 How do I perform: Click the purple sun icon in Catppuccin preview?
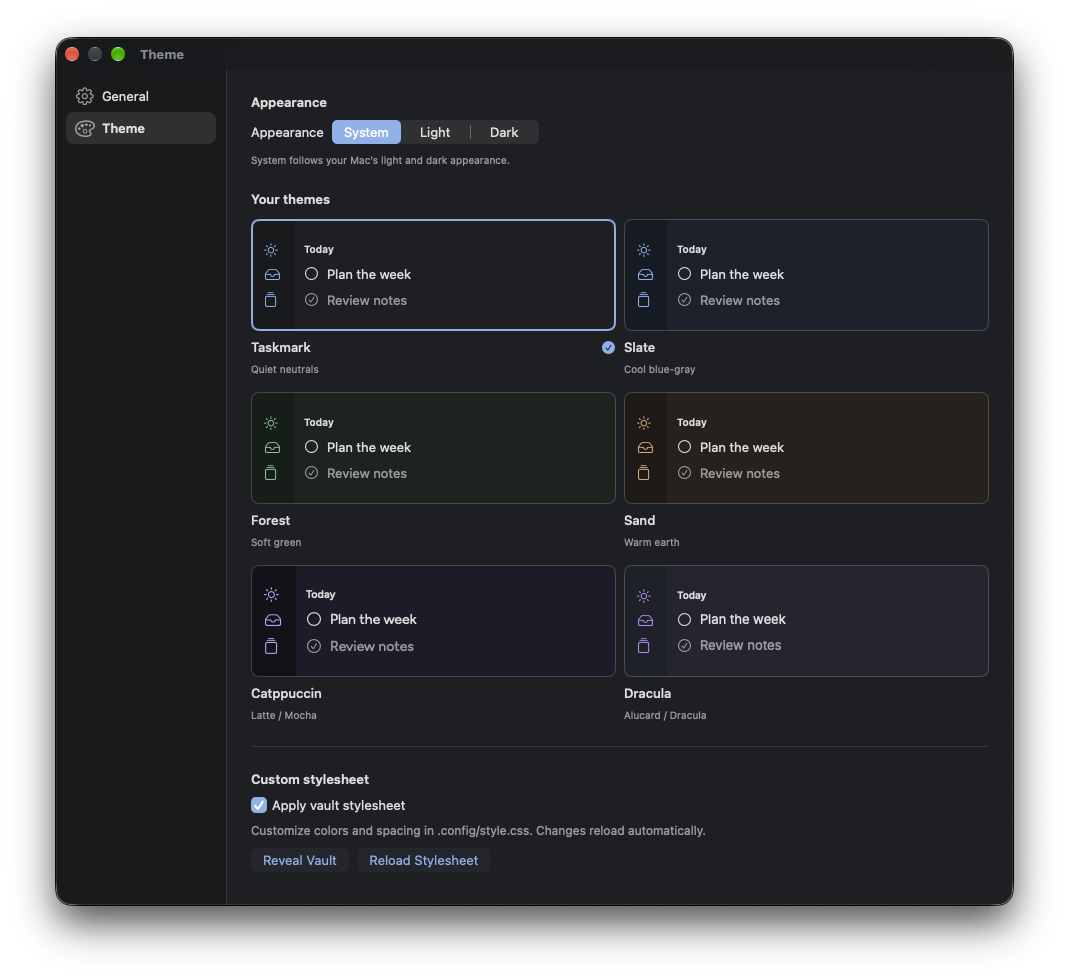pos(271,594)
